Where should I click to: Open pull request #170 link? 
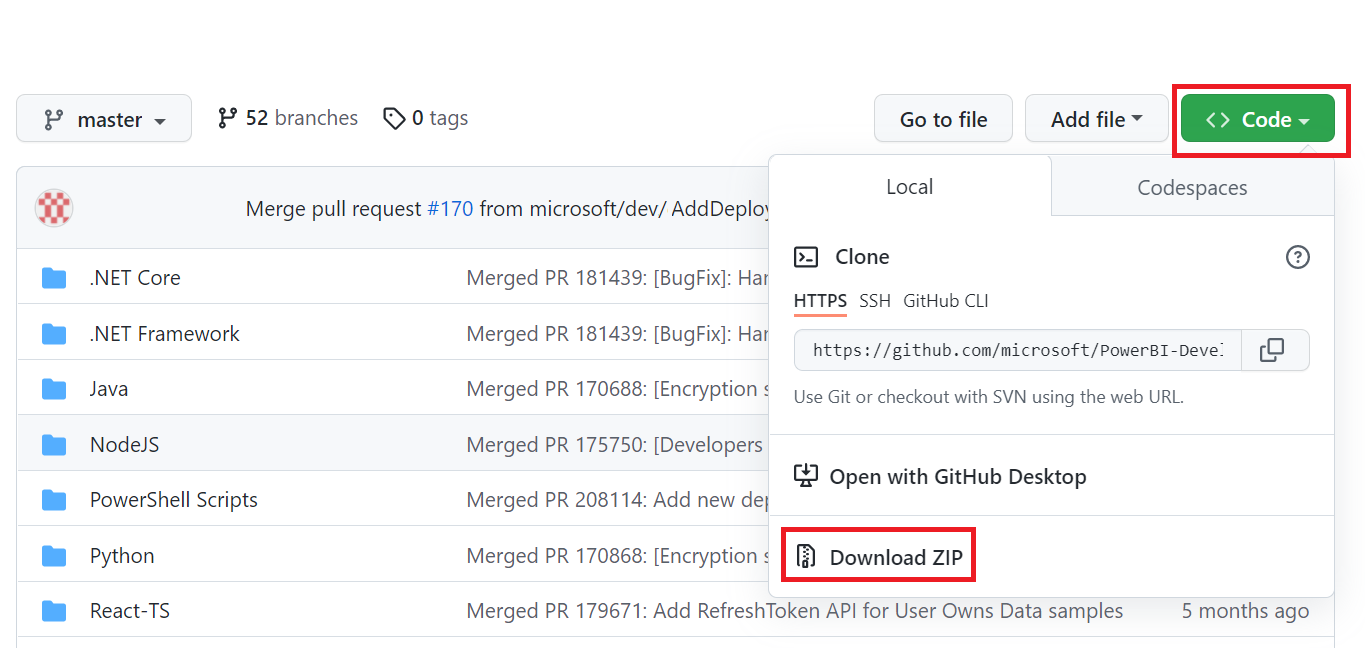click(x=450, y=208)
